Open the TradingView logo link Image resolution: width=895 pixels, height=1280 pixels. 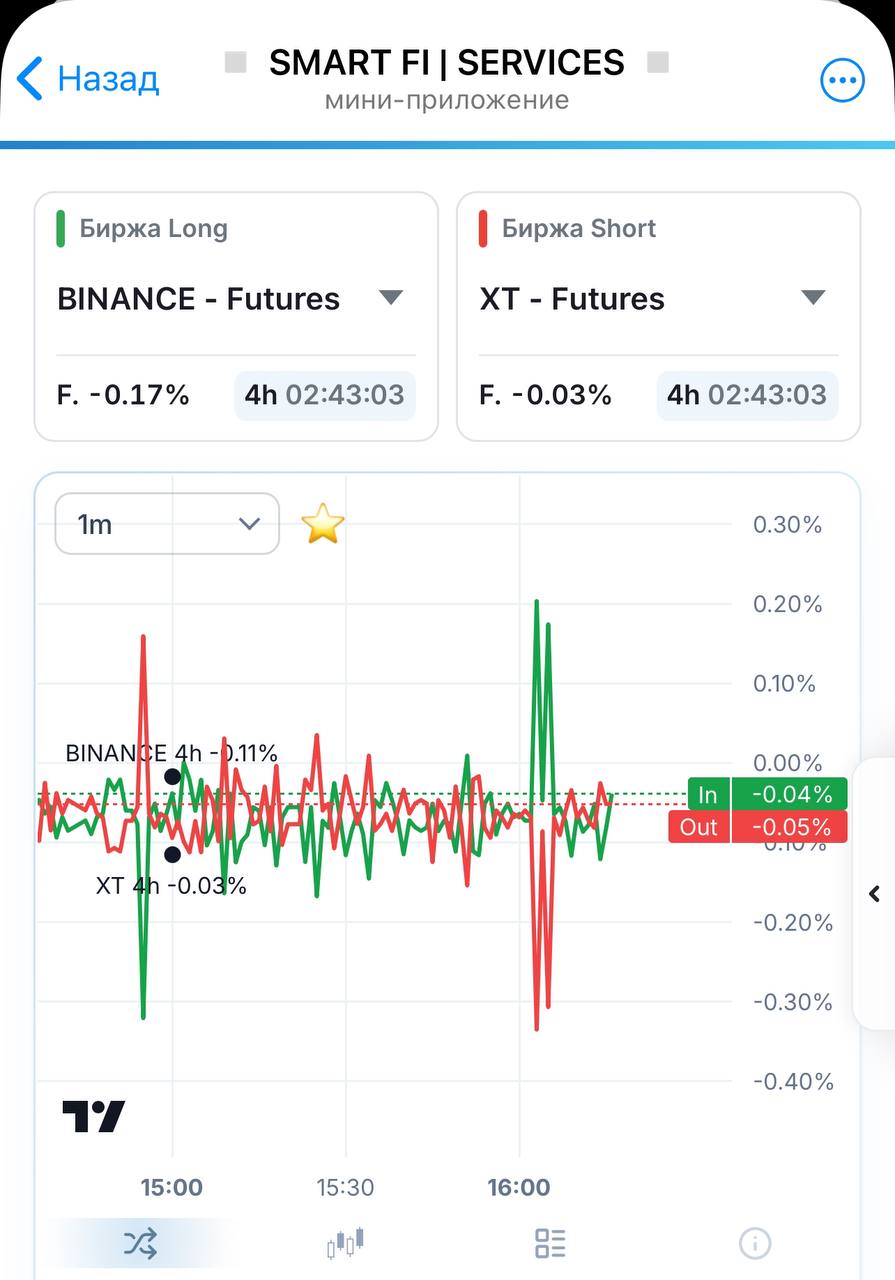click(94, 1116)
